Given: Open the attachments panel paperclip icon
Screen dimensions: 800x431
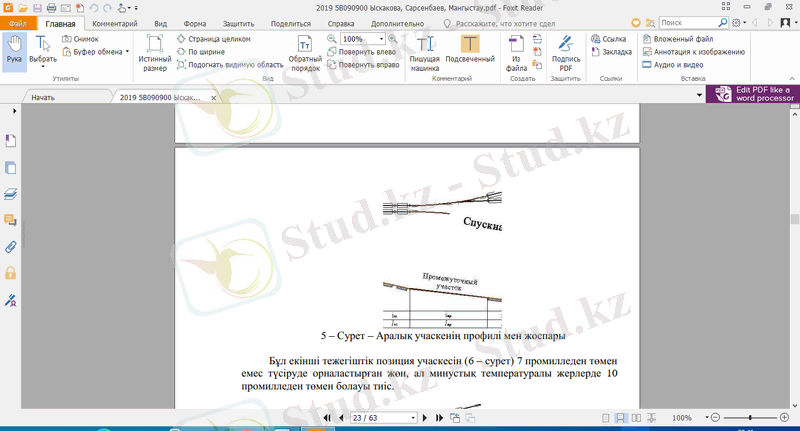Looking at the screenshot, I should [x=11, y=245].
